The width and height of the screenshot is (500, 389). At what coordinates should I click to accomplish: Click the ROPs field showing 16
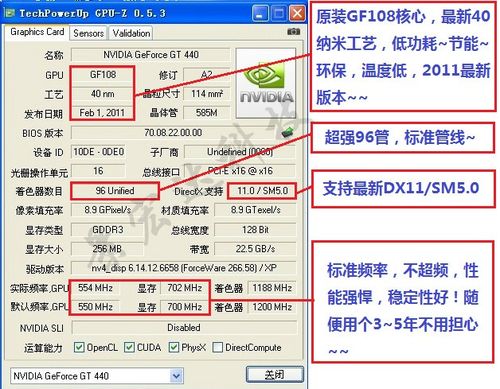[99, 171]
